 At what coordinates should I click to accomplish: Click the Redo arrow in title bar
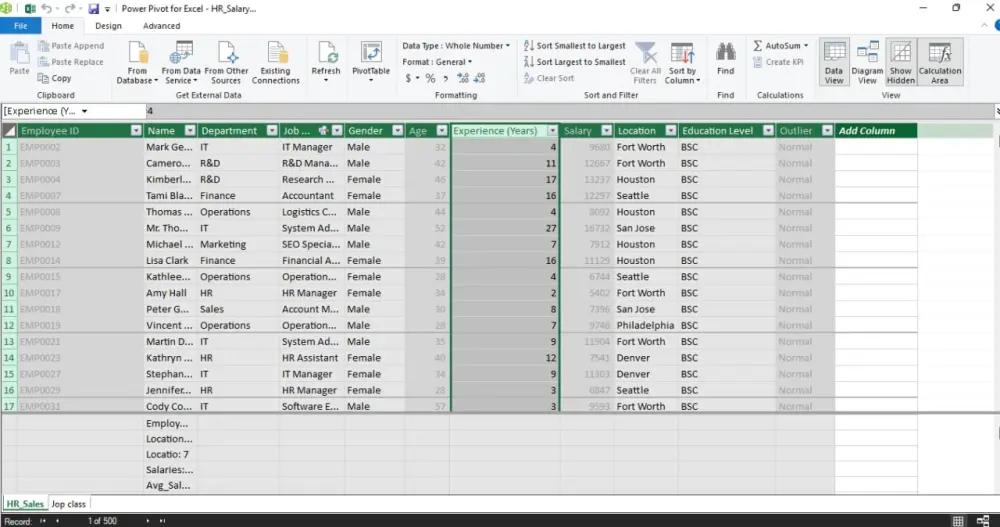70,9
